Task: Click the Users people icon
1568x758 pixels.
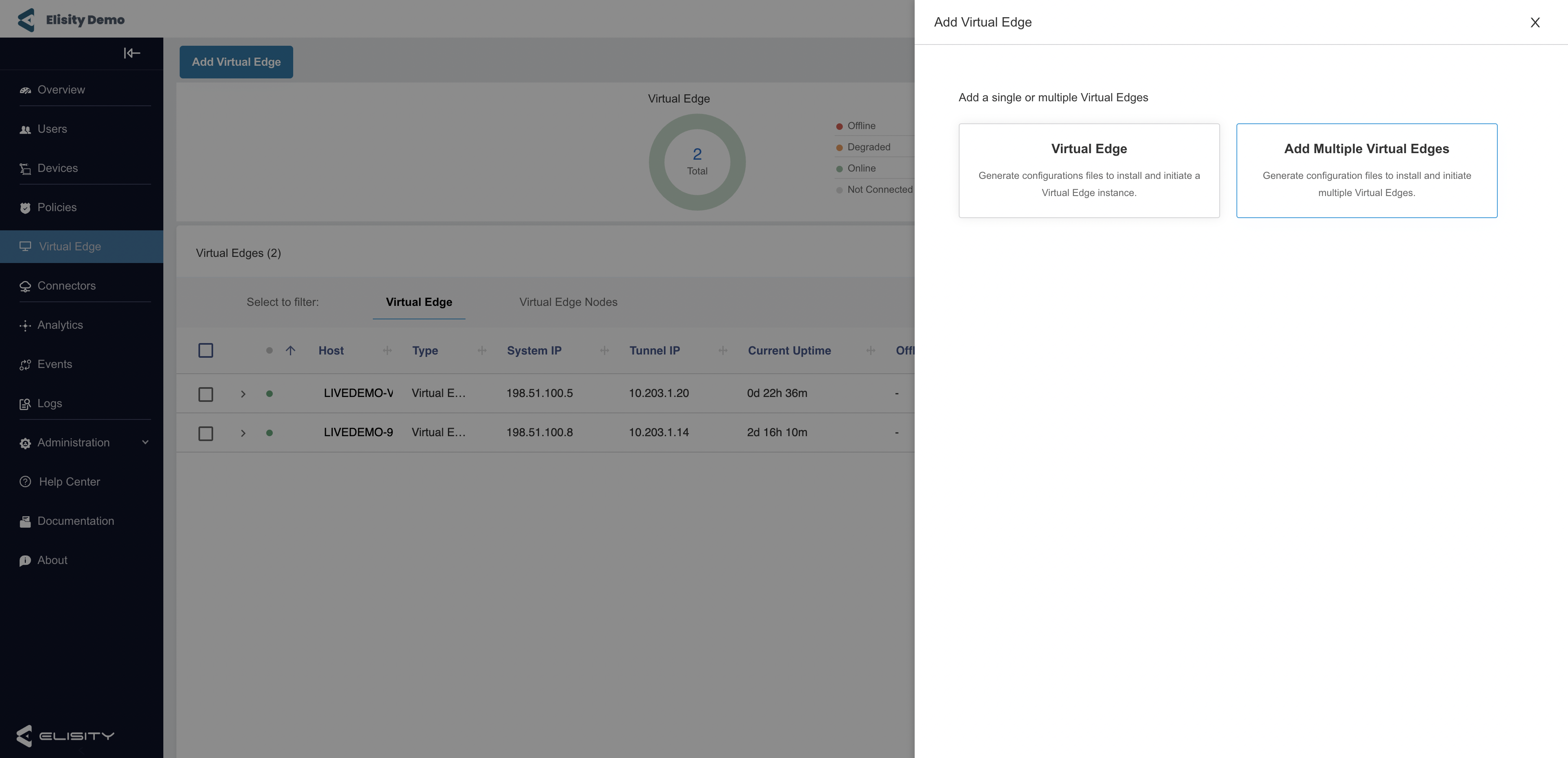Action: pyautogui.click(x=25, y=130)
